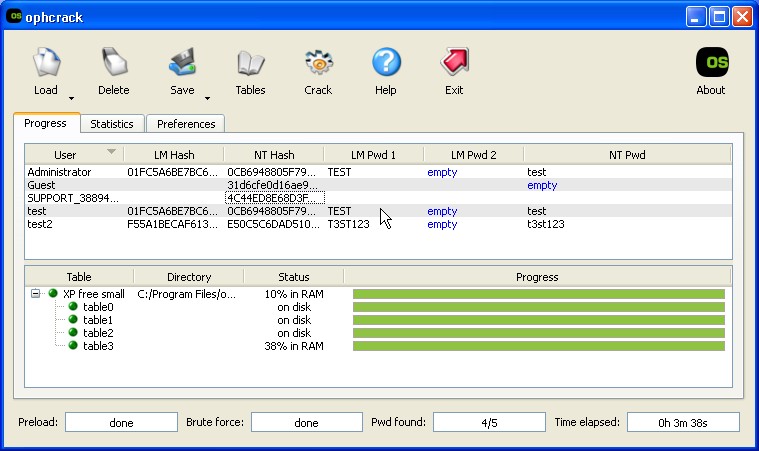
Task: Select the Guest user row
Action: 379,185
